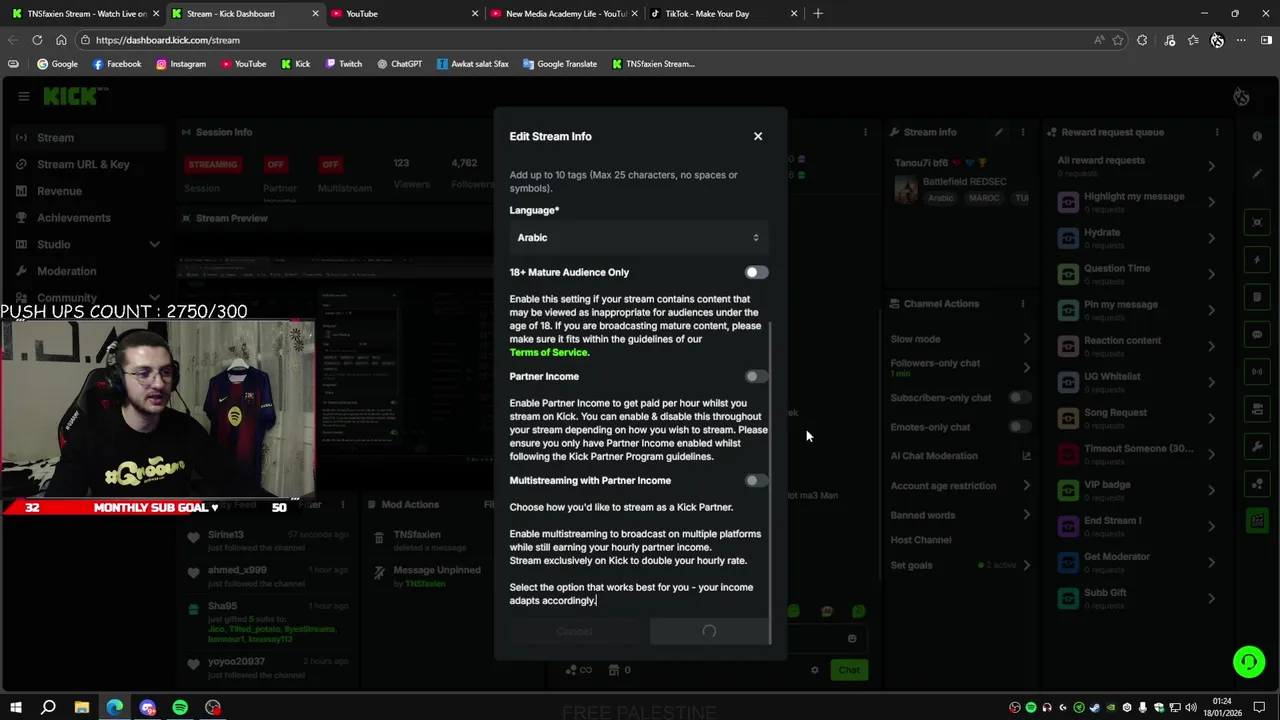
Task: Open Windows Start menu
Action: (16, 708)
